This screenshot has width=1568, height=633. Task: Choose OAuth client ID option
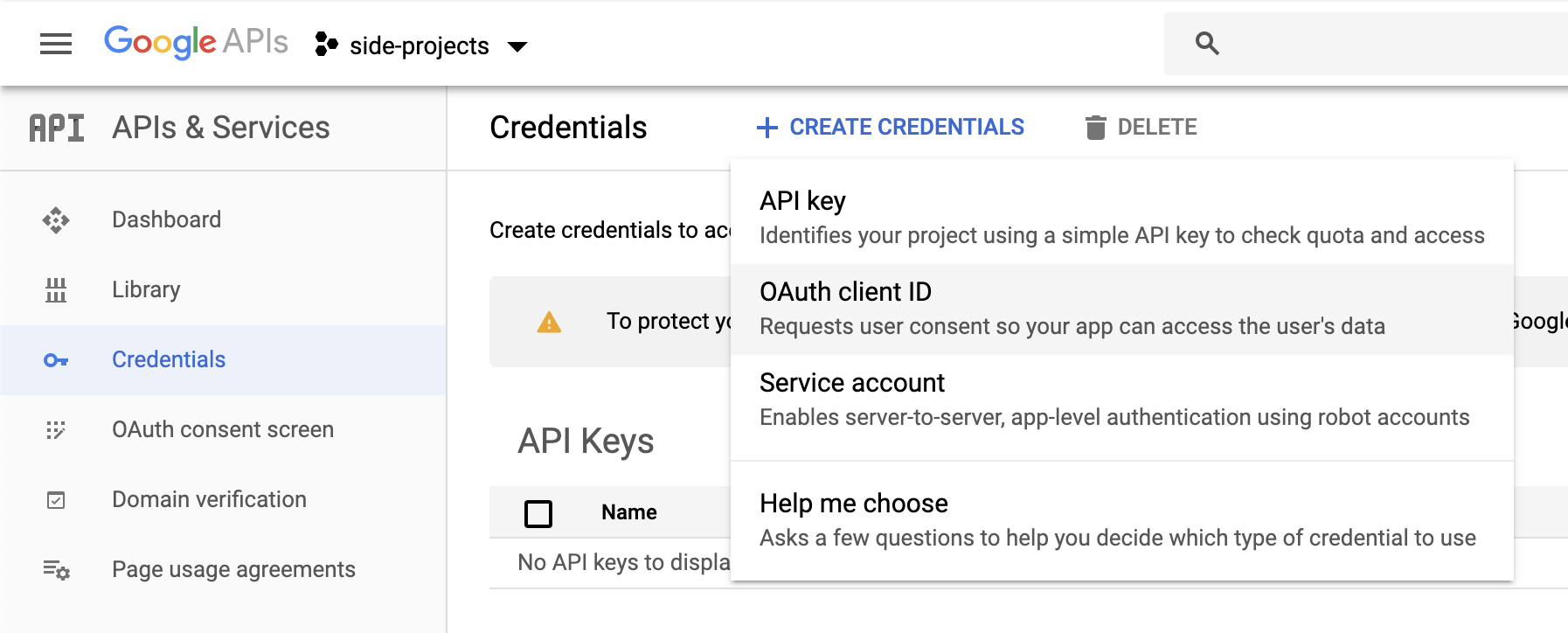point(1121,309)
